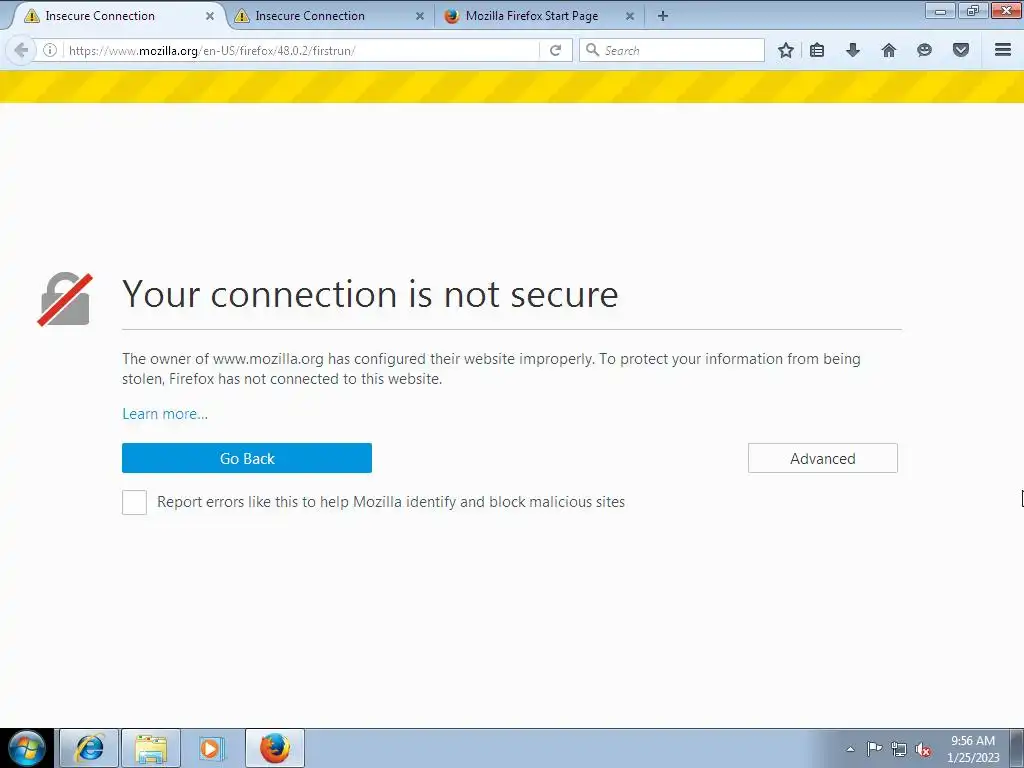Close the Mozilla Firefox Start Page tab
The width and height of the screenshot is (1024, 768).
click(x=630, y=16)
